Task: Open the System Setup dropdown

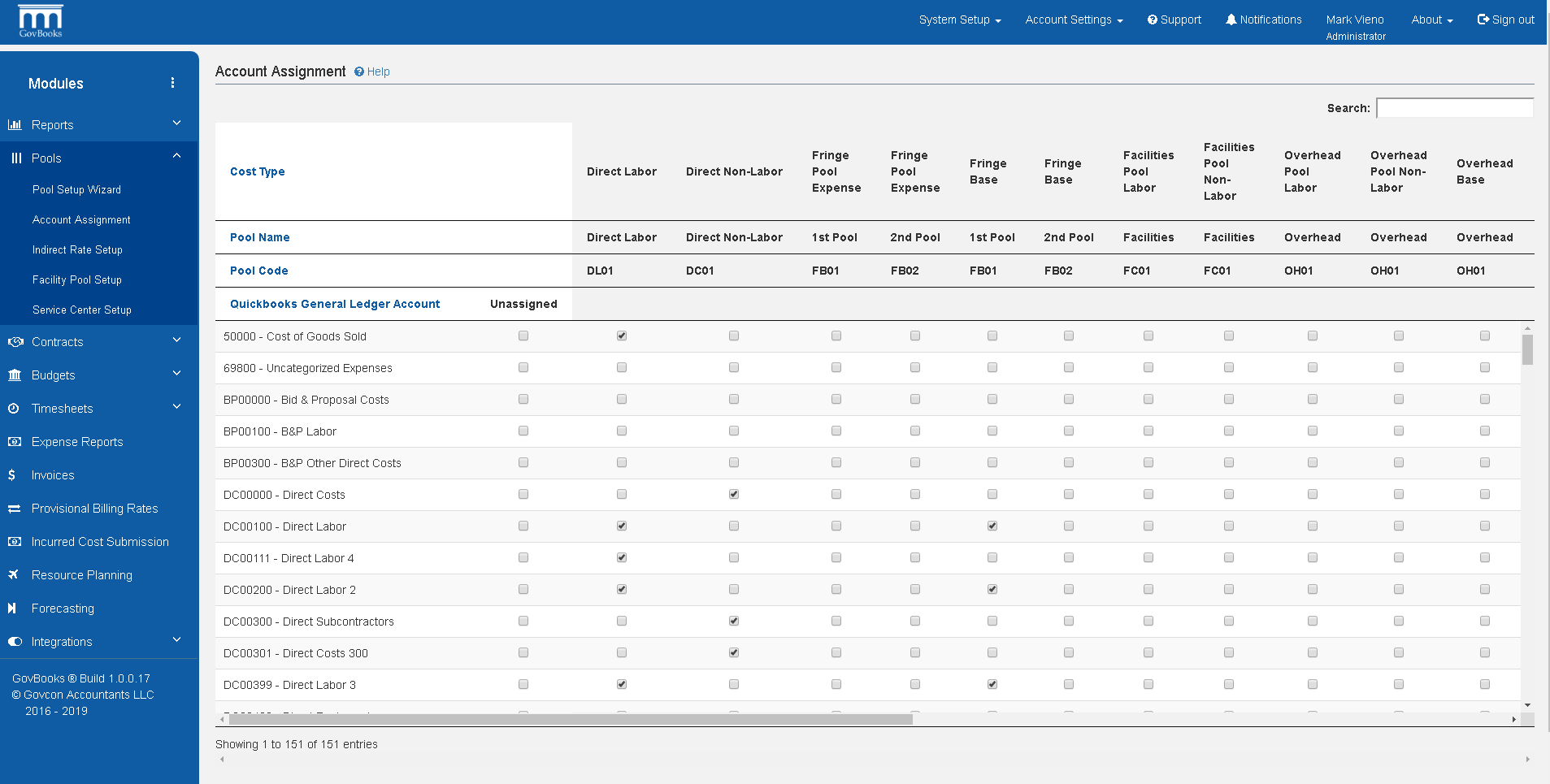Action: tap(959, 19)
